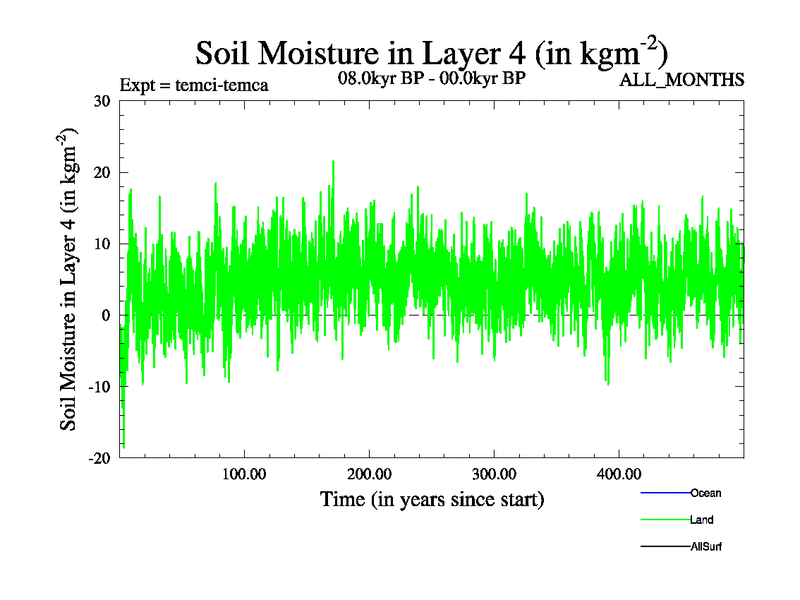This screenshot has height=600, width=800.
Task: Click the 0 y-axis tick label
Action: pyautogui.click(x=106, y=315)
